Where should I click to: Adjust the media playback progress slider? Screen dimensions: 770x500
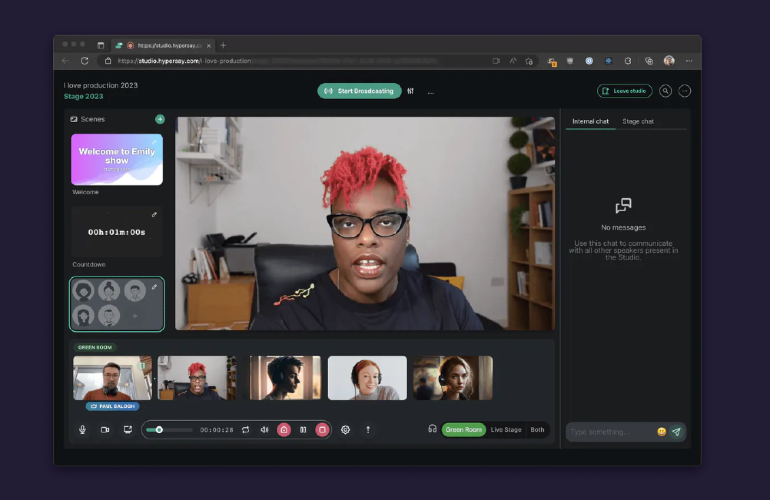169,430
